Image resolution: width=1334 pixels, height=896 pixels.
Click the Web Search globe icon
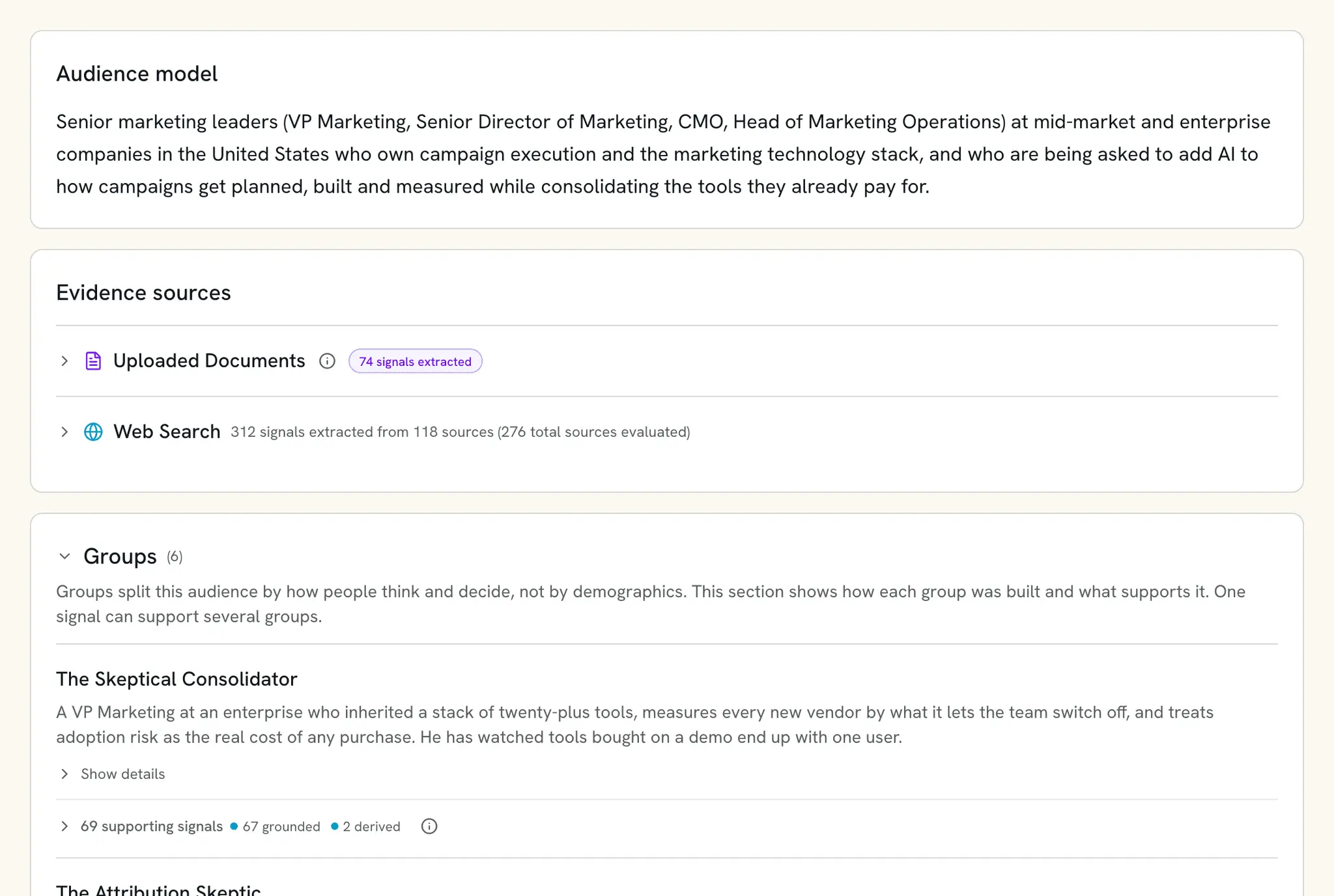tap(93, 432)
